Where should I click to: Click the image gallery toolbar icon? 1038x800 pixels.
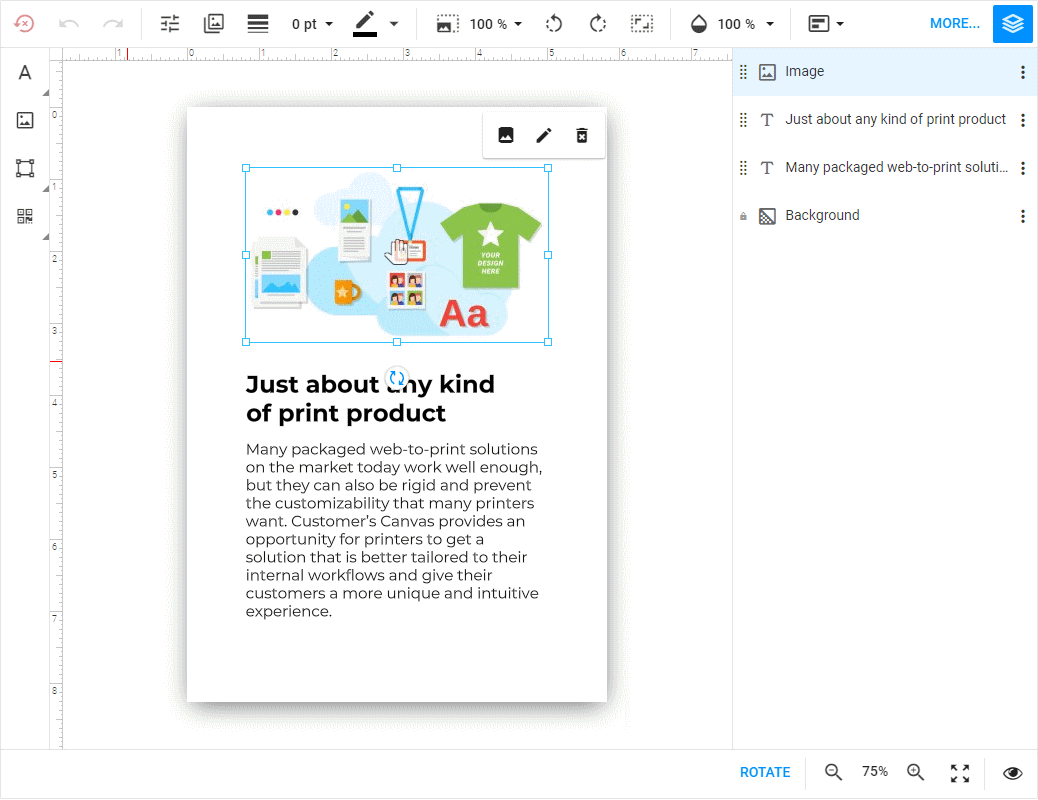pos(214,24)
